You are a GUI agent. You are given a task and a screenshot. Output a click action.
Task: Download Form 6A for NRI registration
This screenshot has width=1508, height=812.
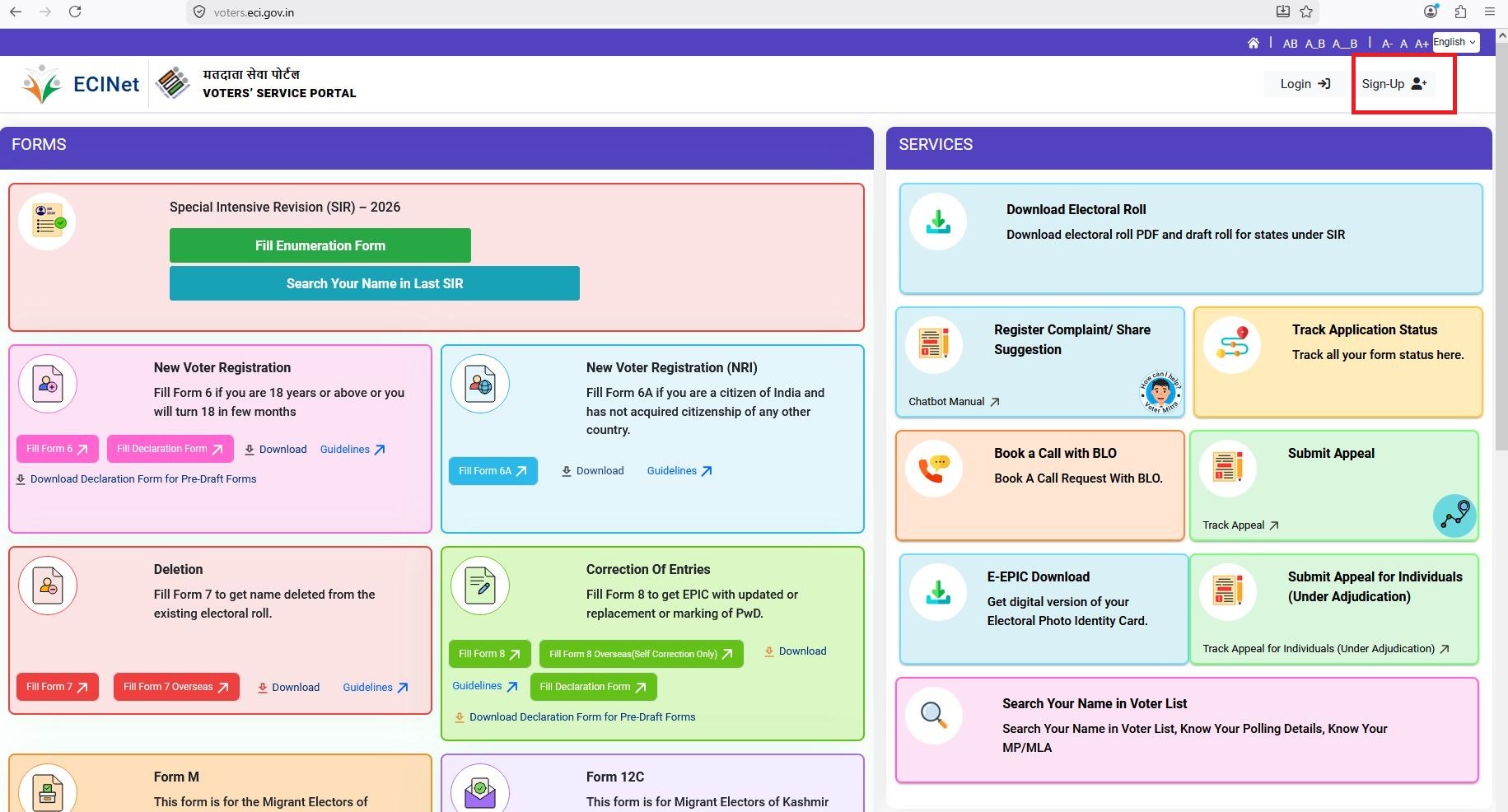click(593, 471)
